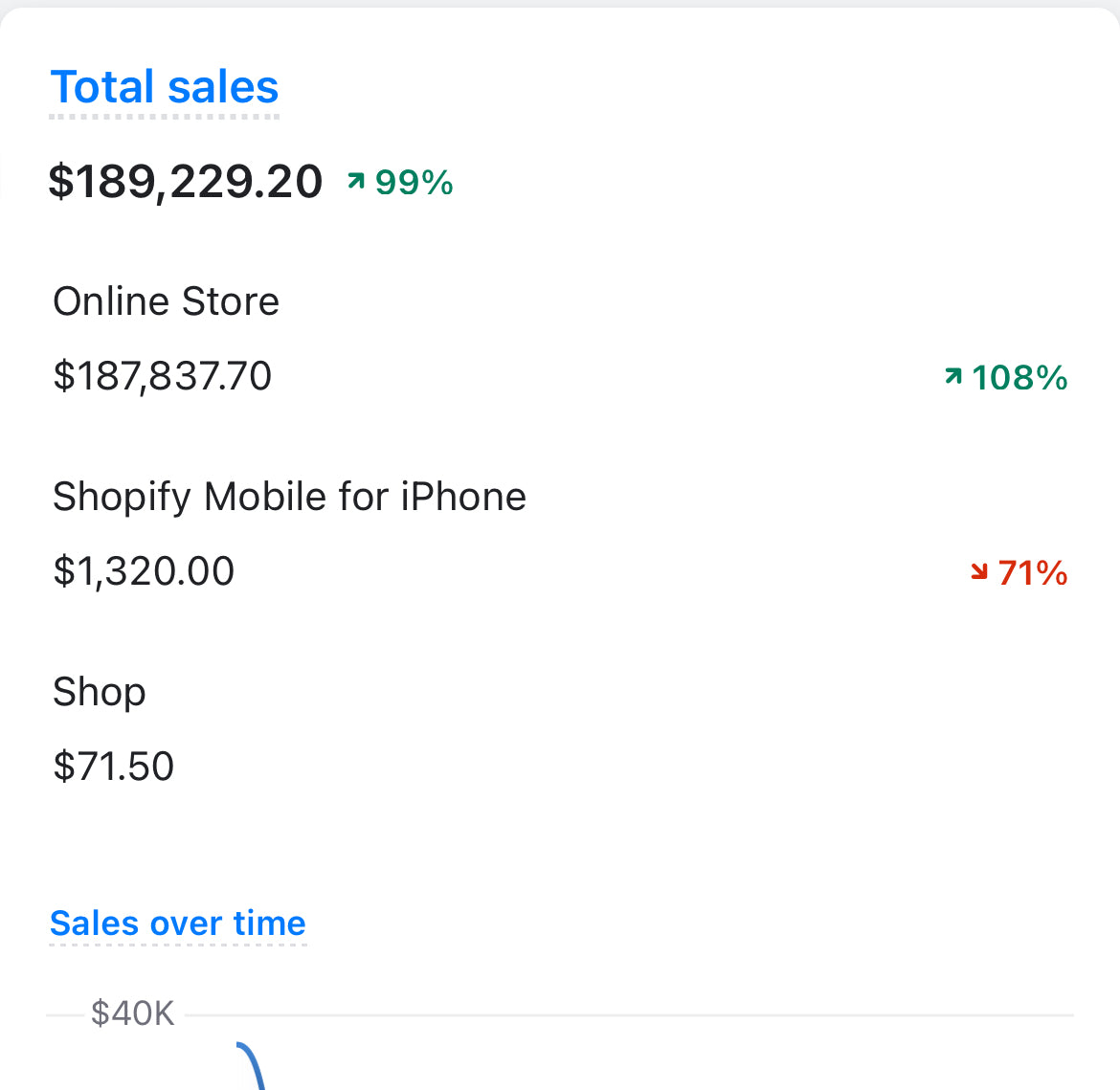Click the Shop amount $71.50
This screenshot has height=1090, width=1120.
[x=114, y=767]
